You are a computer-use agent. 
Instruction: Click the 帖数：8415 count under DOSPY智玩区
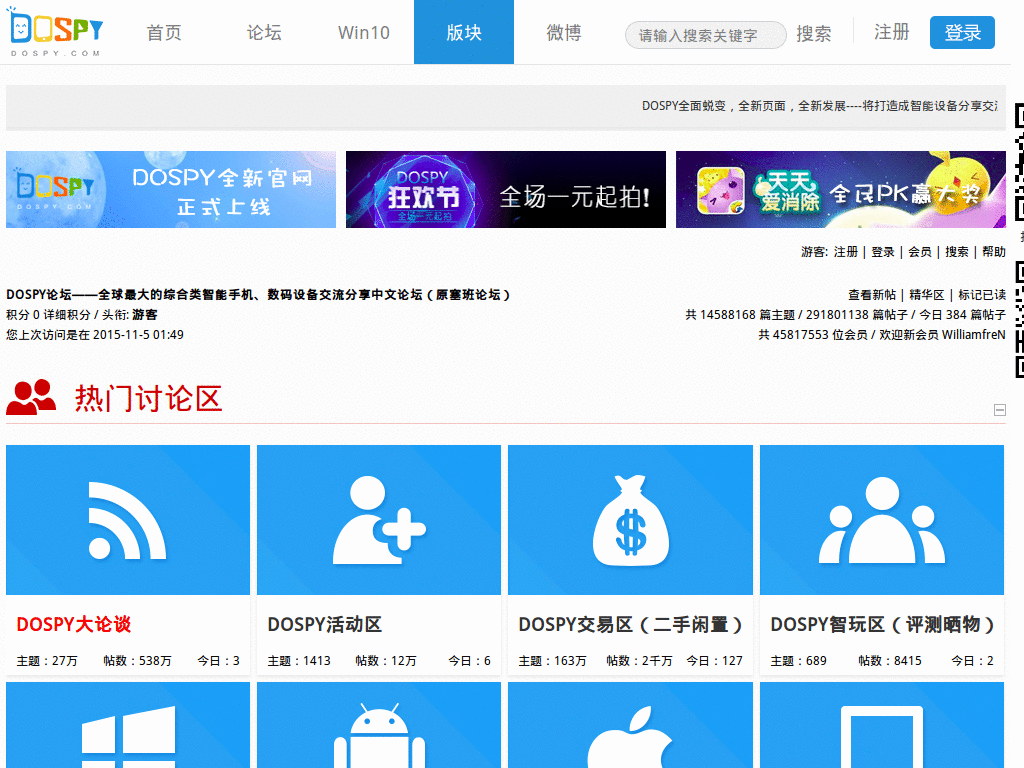(890, 661)
